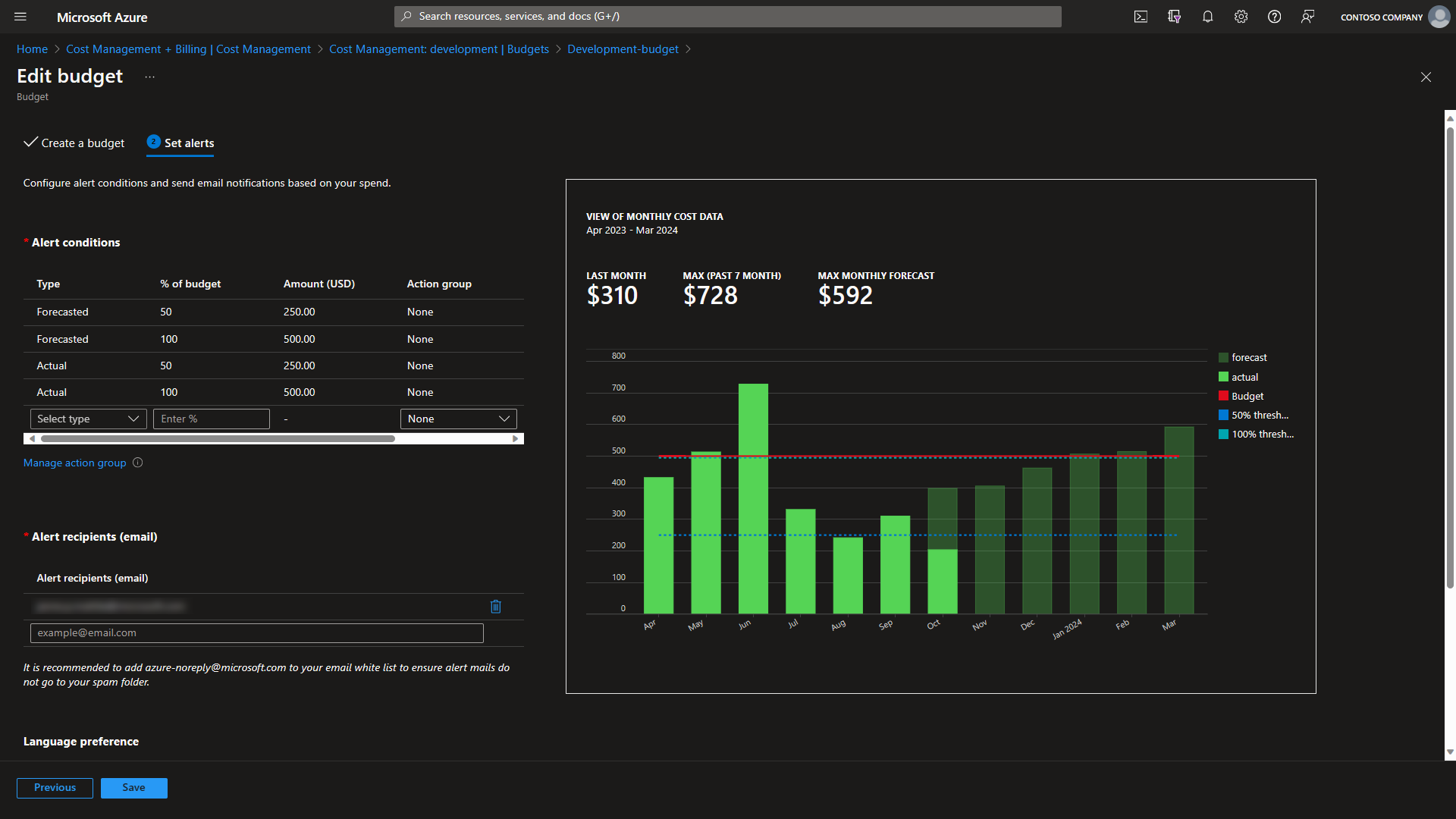Viewport: 1456px width, 819px height.
Task: Open the Select type dropdown
Action: [x=88, y=419]
